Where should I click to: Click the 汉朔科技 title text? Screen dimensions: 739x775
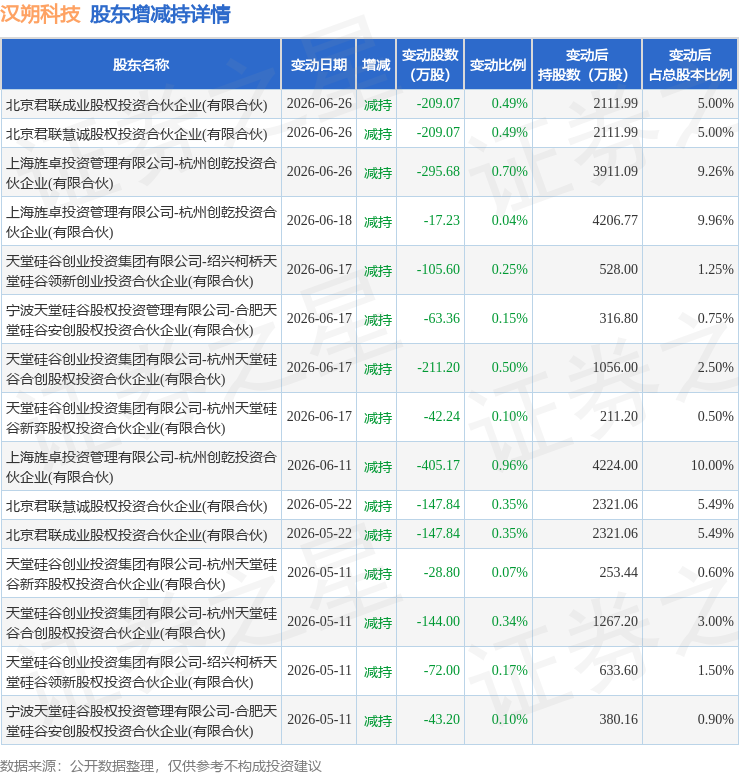pyautogui.click(x=40, y=14)
